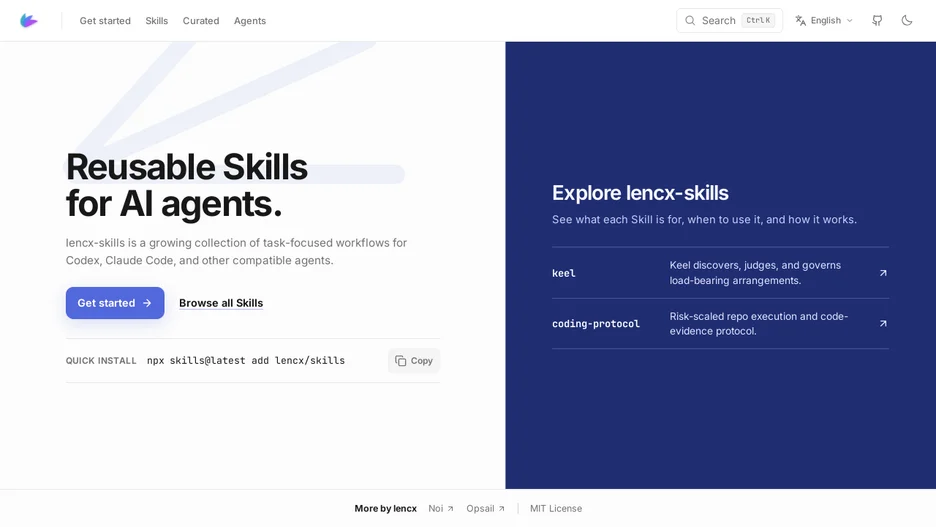
Task: Click the QUICK INSTALL label
Action: 101,360
